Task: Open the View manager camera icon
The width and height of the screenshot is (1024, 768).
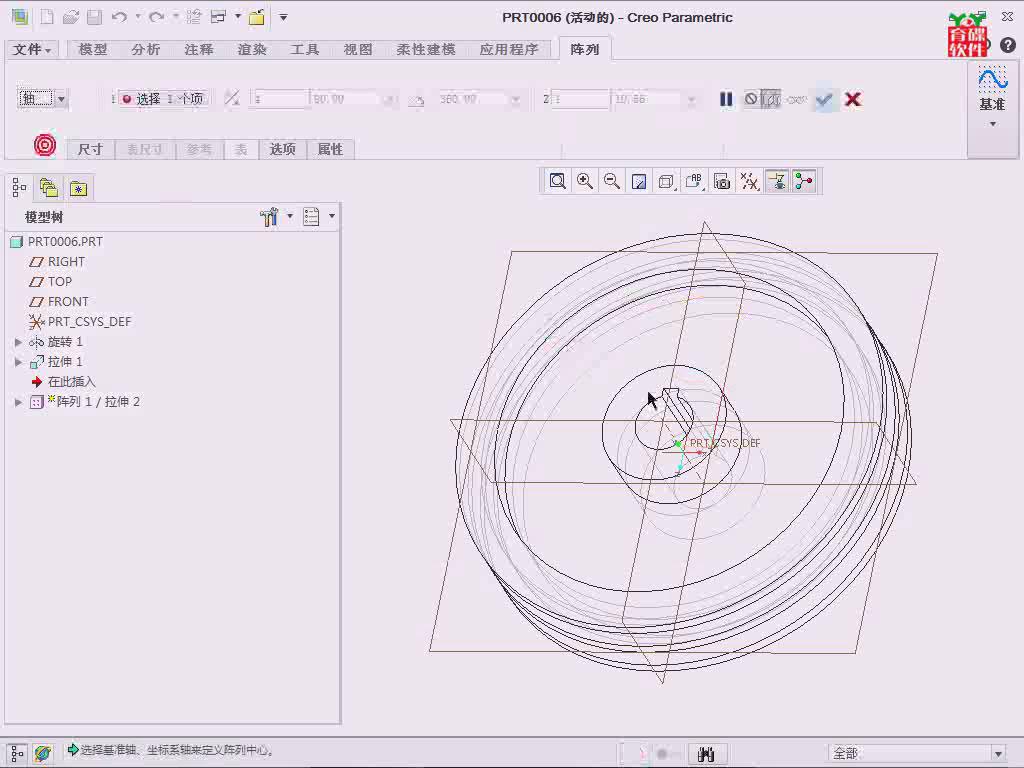Action: point(722,181)
